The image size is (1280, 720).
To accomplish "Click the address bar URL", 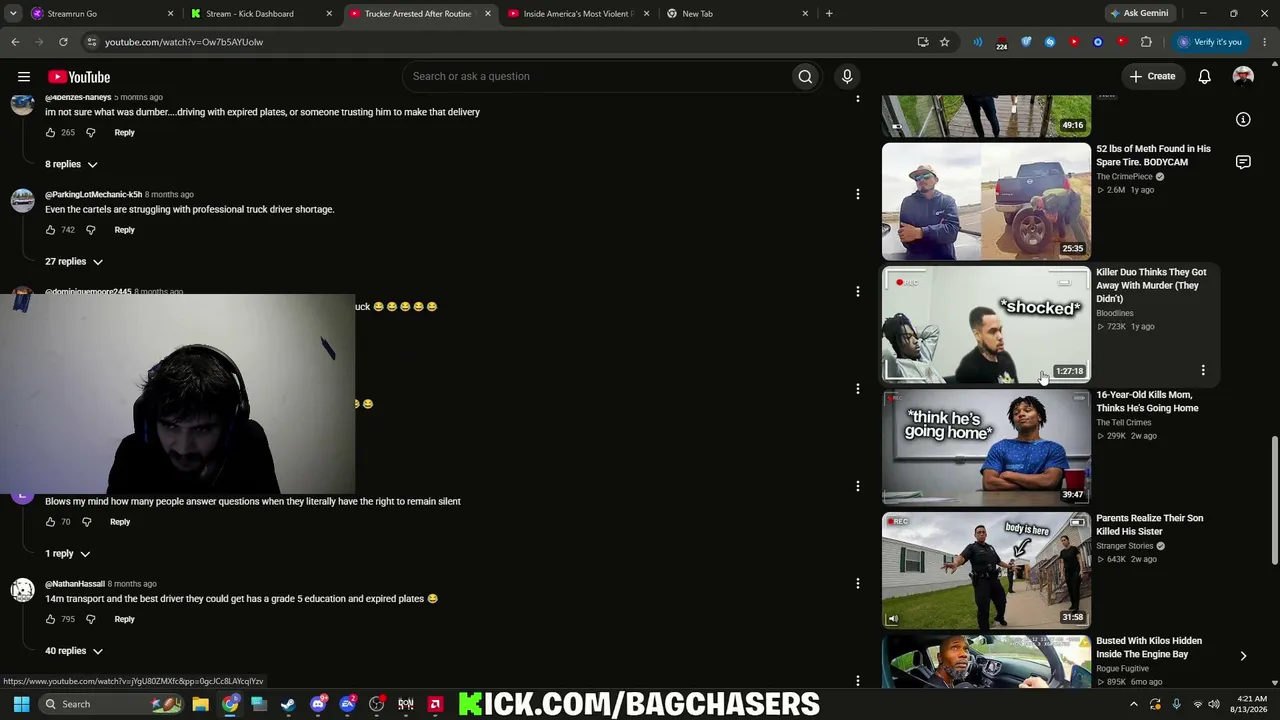I will pyautogui.click(x=184, y=42).
